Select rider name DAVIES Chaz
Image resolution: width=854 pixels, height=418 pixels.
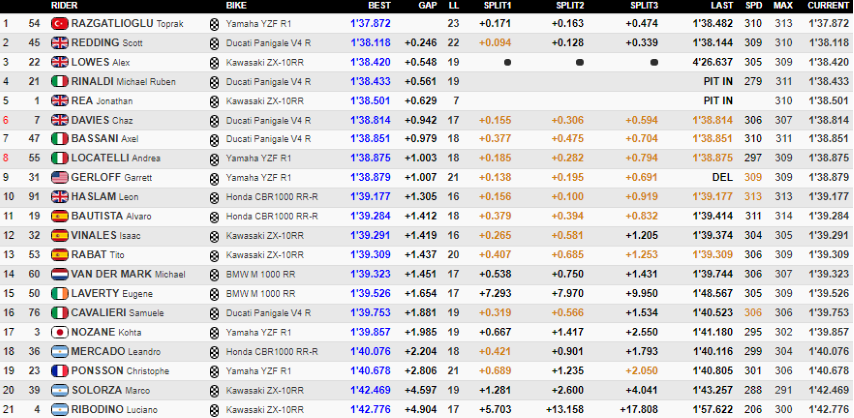pos(102,120)
